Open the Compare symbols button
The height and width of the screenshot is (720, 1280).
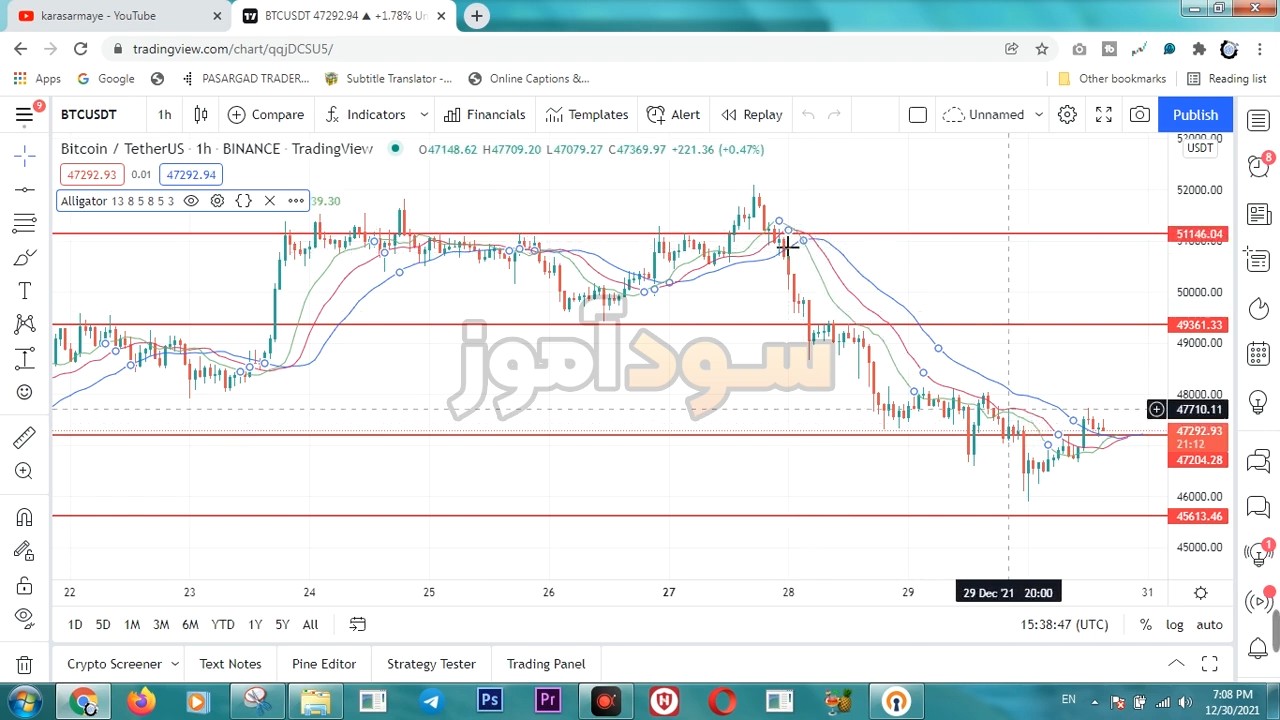(x=266, y=114)
